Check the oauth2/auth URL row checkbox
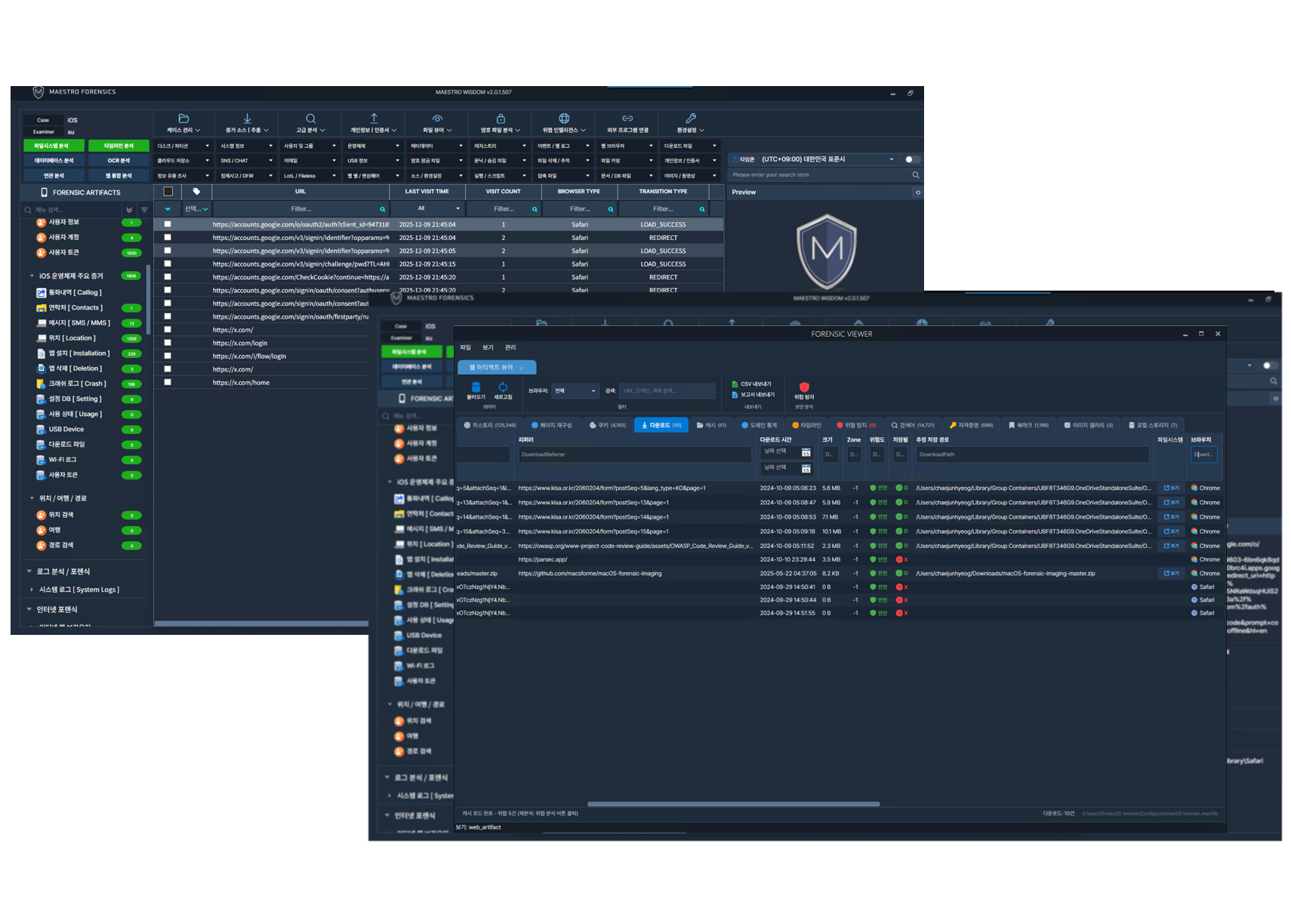Screen dimensions: 1291x924 pos(168,224)
